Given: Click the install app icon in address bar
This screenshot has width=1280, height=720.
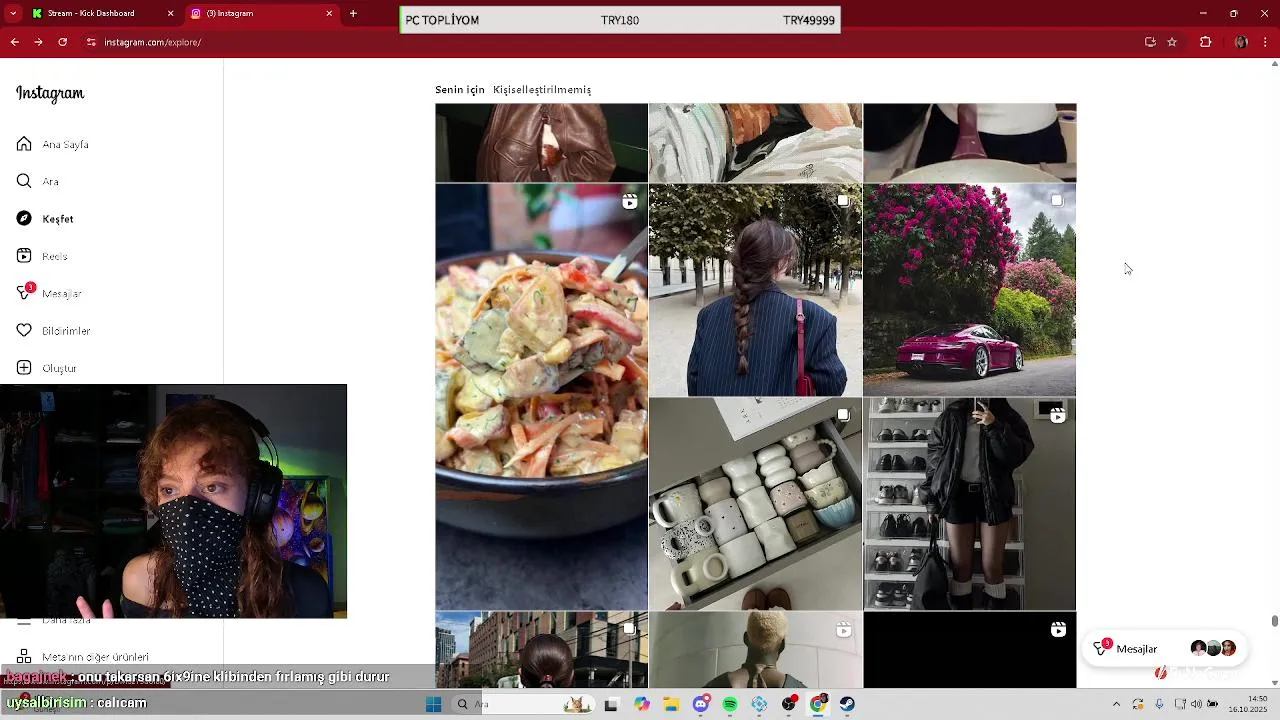Looking at the screenshot, I should [x=1150, y=42].
